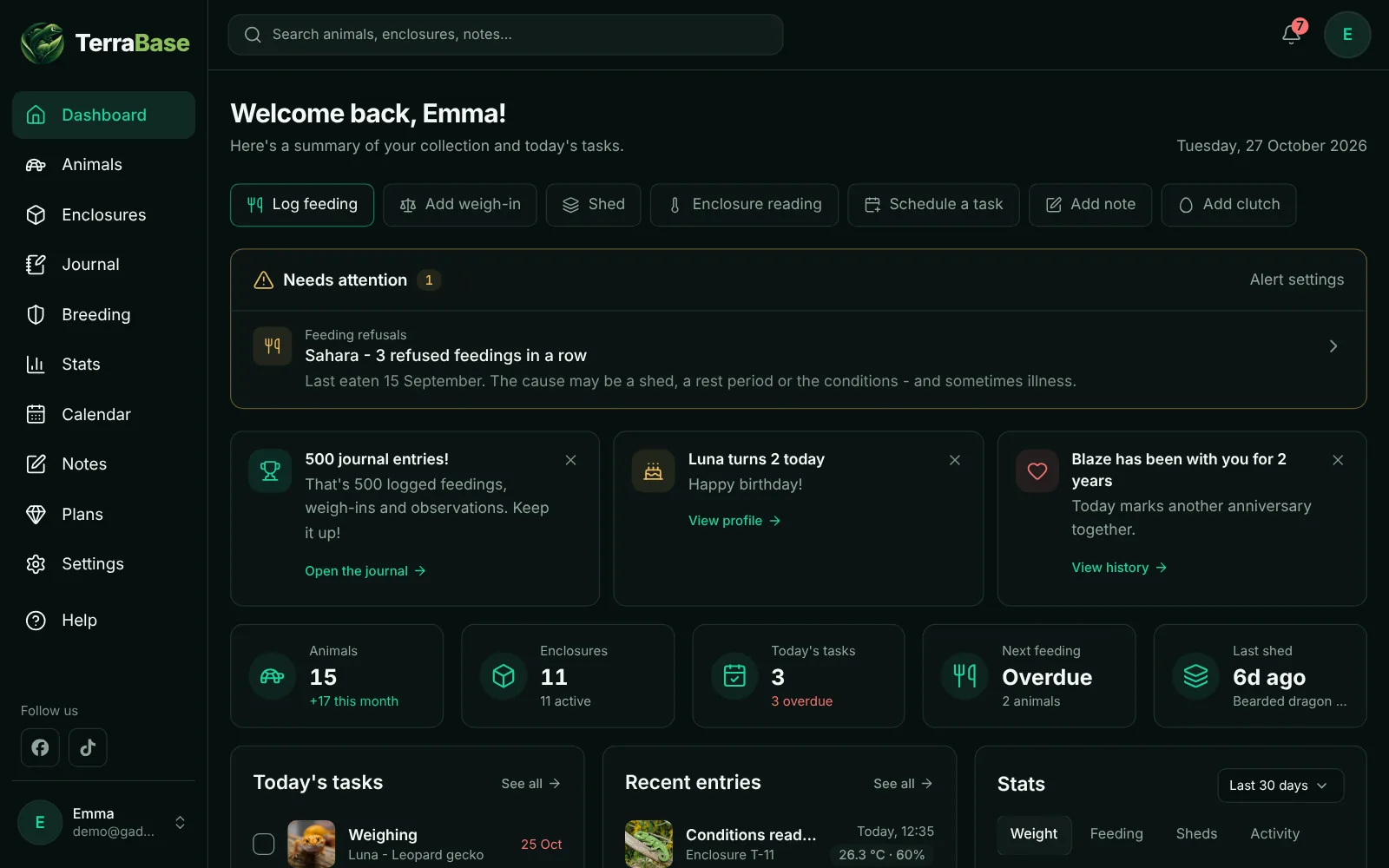The height and width of the screenshot is (868, 1389).
Task: Open the leopard gecko task thumbnail
Action: pos(311,844)
